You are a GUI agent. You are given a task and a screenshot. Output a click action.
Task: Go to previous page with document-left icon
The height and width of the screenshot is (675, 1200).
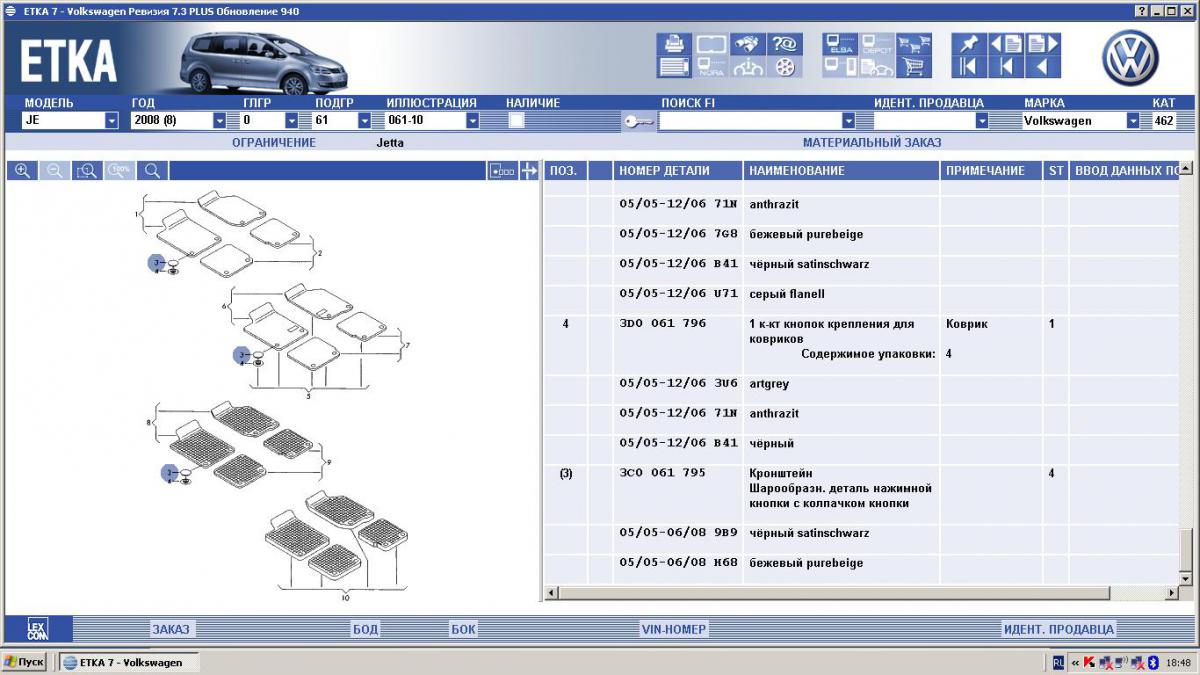point(1006,44)
